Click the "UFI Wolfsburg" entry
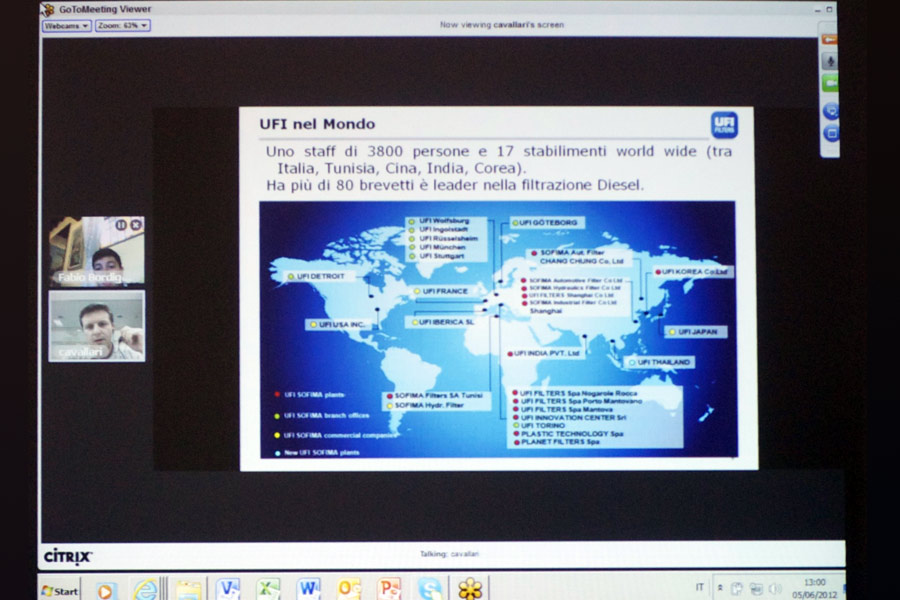This screenshot has height=600, width=900. (444, 220)
